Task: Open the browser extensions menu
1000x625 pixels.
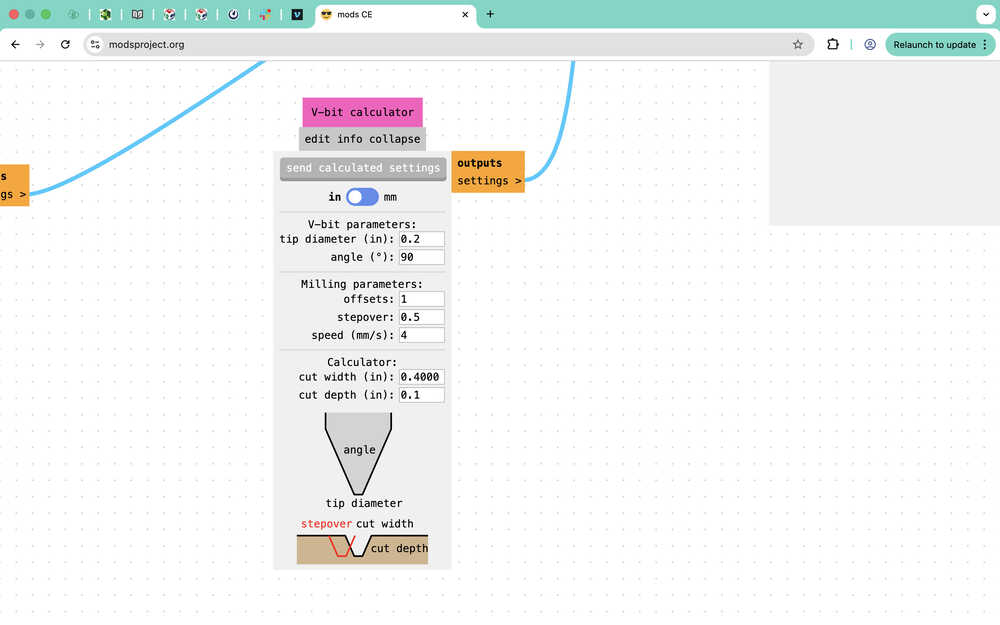Action: [x=833, y=45]
